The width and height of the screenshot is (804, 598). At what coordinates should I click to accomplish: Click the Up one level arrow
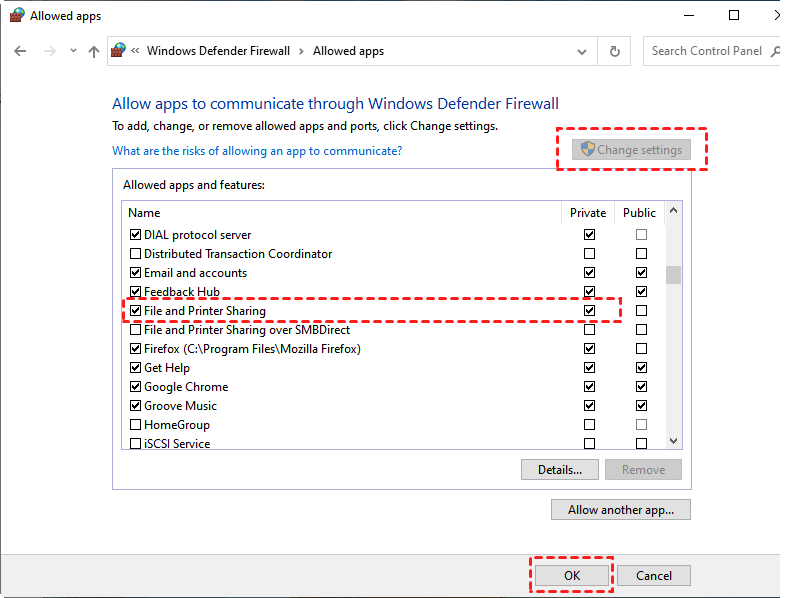click(94, 51)
